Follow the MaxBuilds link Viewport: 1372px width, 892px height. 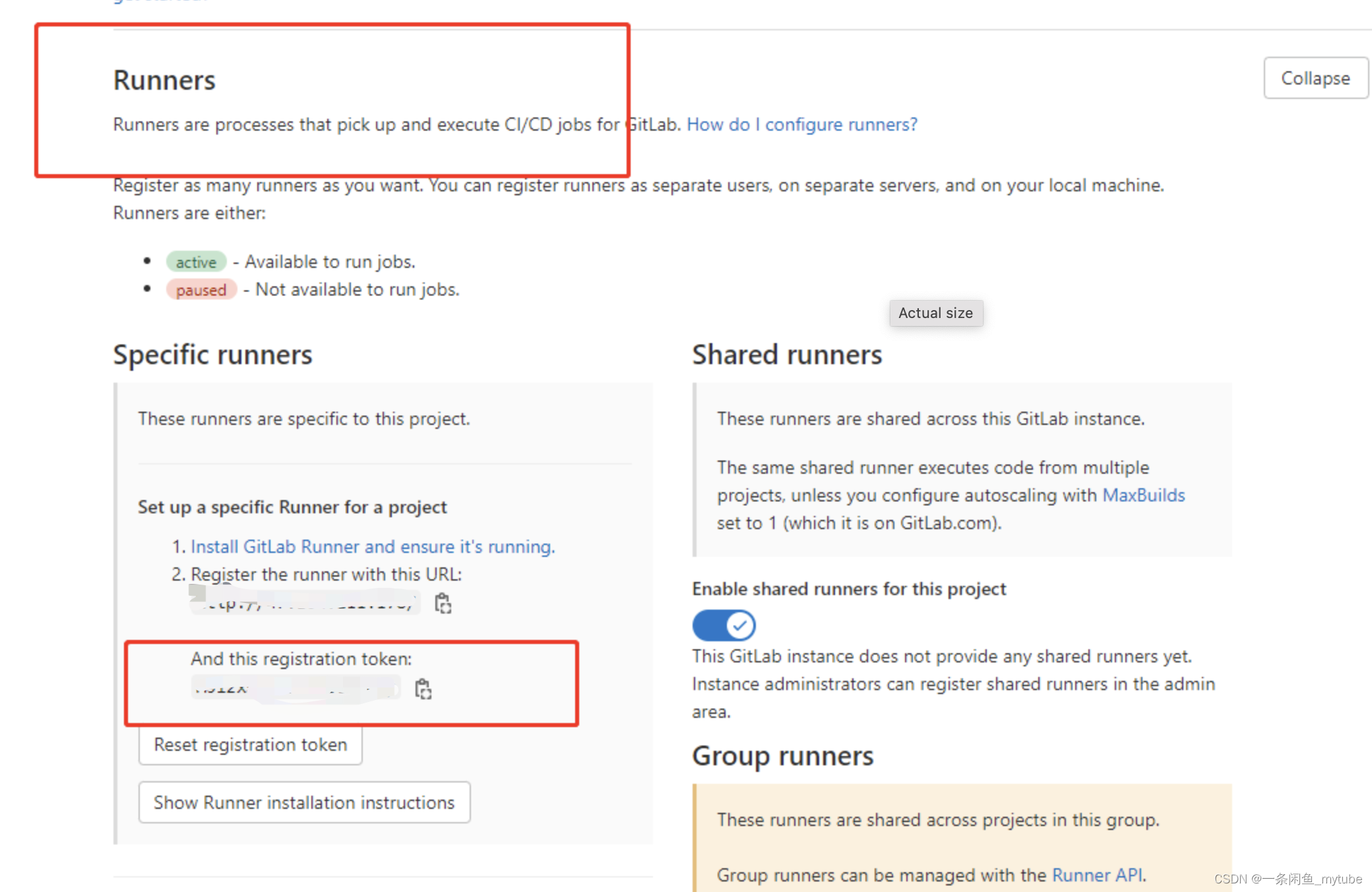1143,495
